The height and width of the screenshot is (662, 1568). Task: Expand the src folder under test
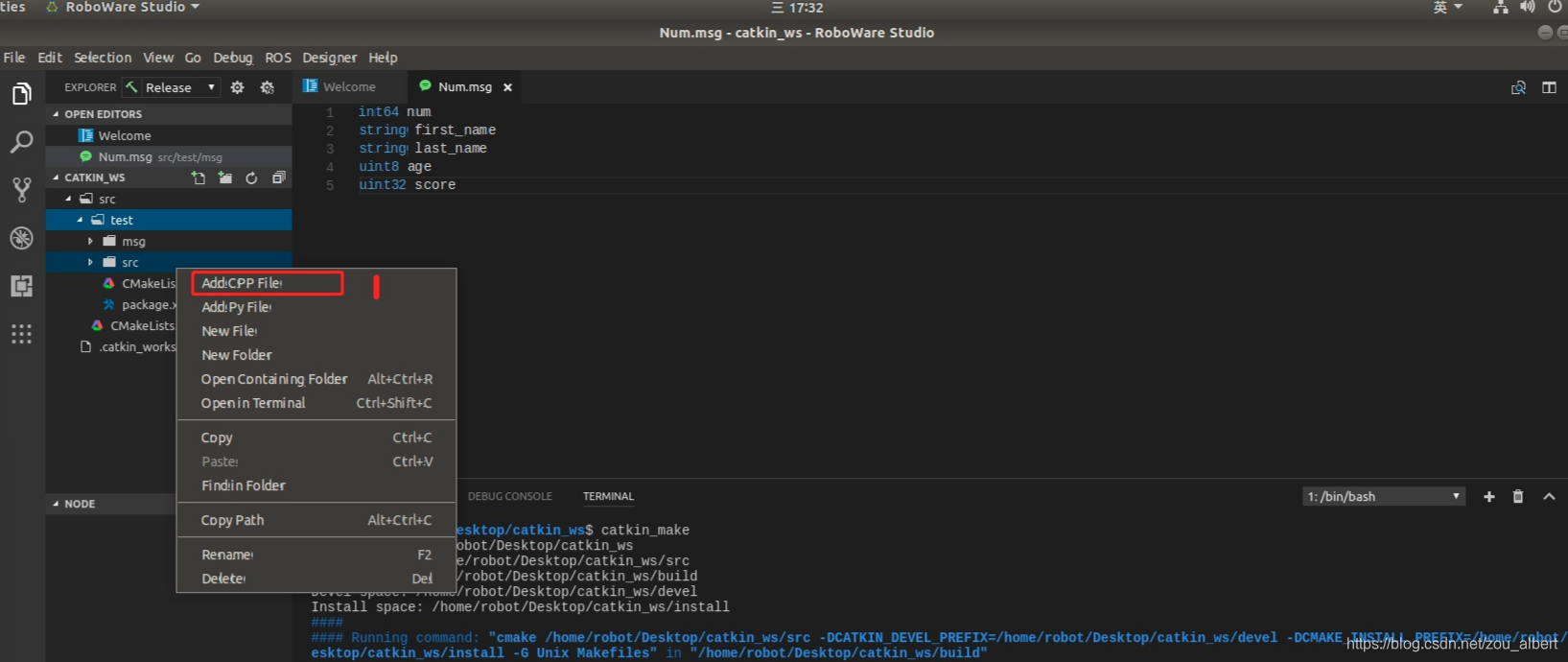point(90,262)
